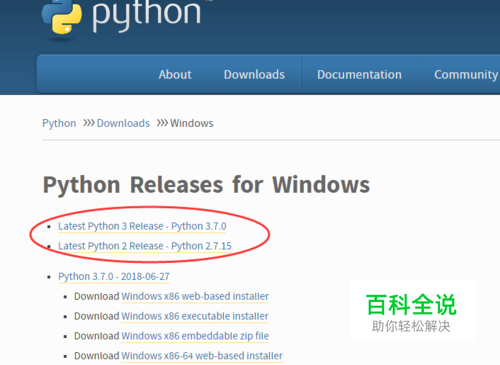
Task: Open the Community menu item
Action: (x=466, y=75)
